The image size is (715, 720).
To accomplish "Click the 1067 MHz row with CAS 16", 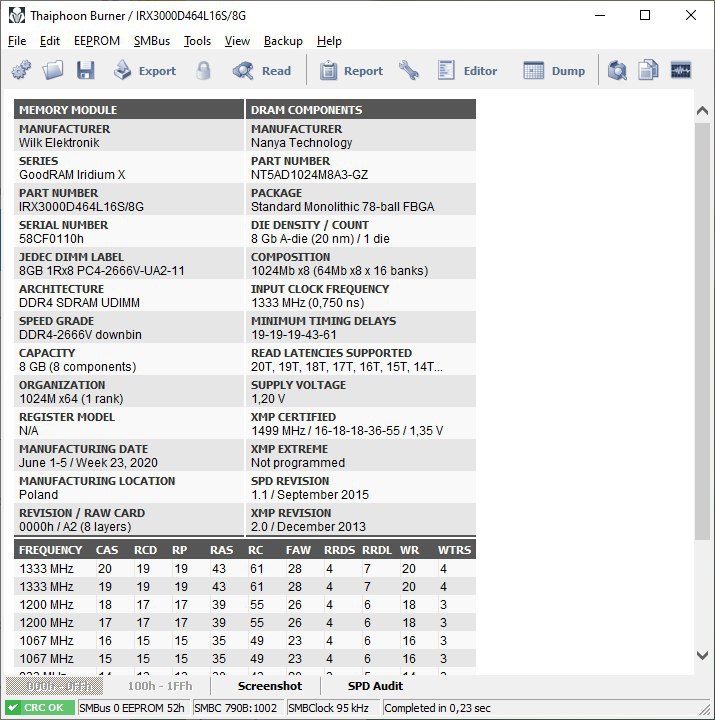I will (245, 641).
